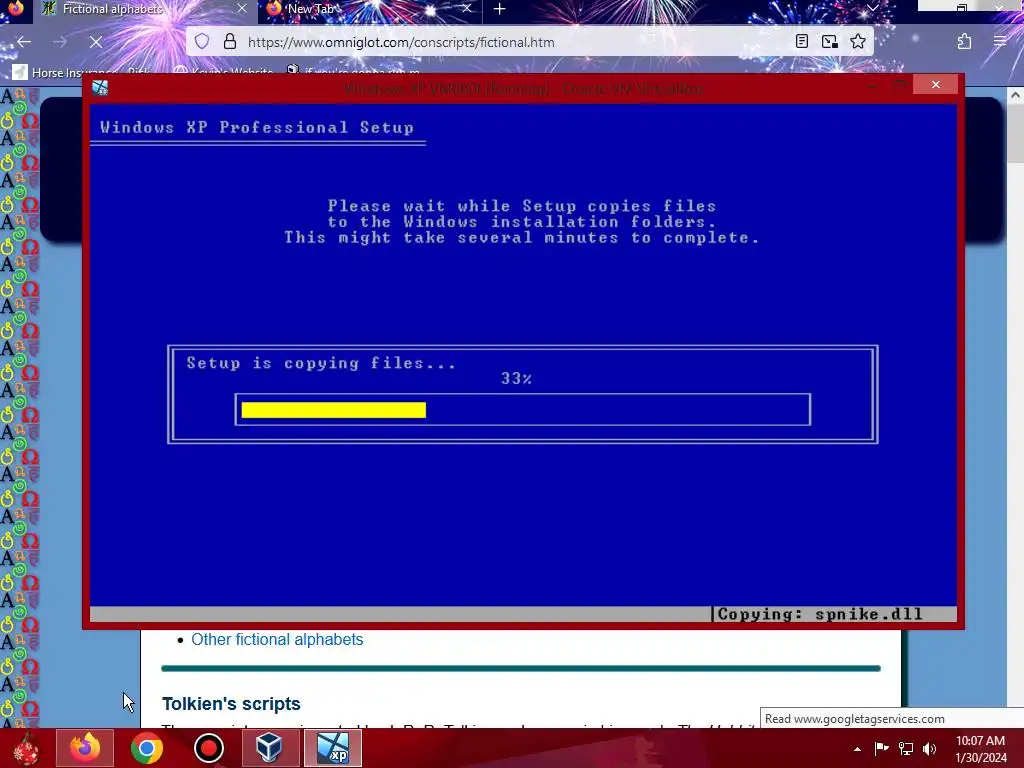
Task: Stop loading the page in Firefox
Action: [x=95, y=42]
